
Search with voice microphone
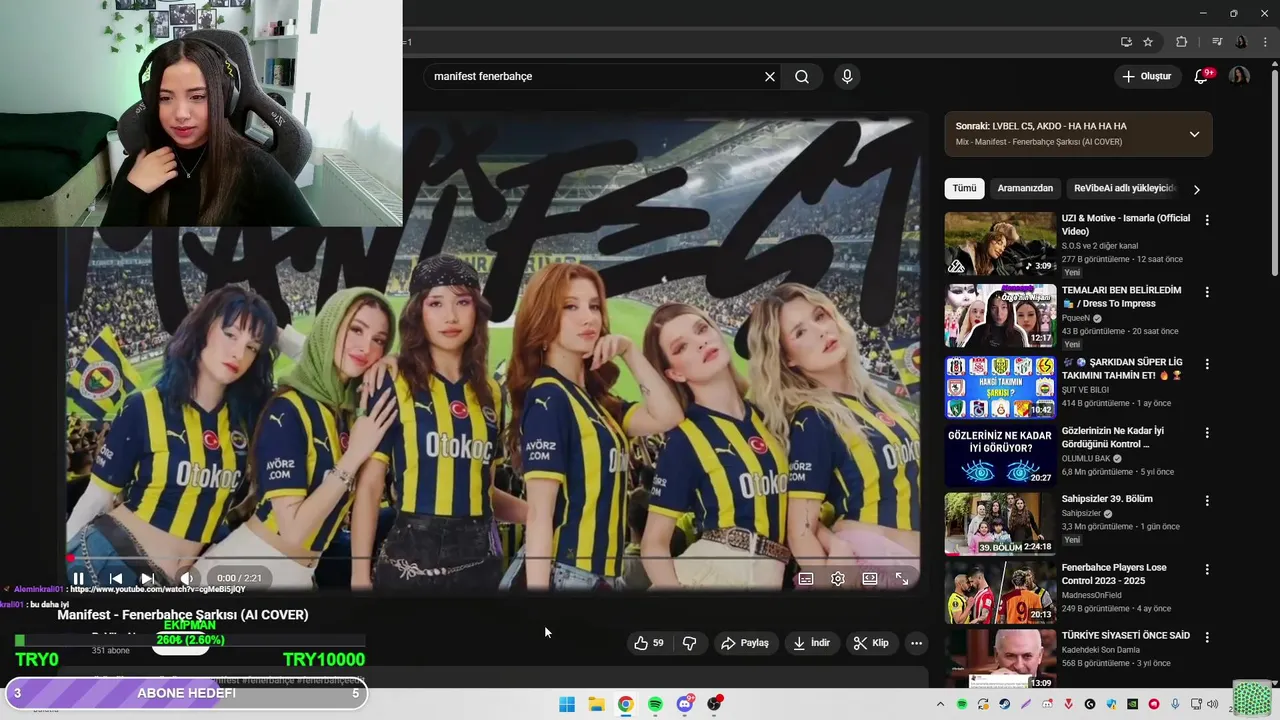point(847,76)
